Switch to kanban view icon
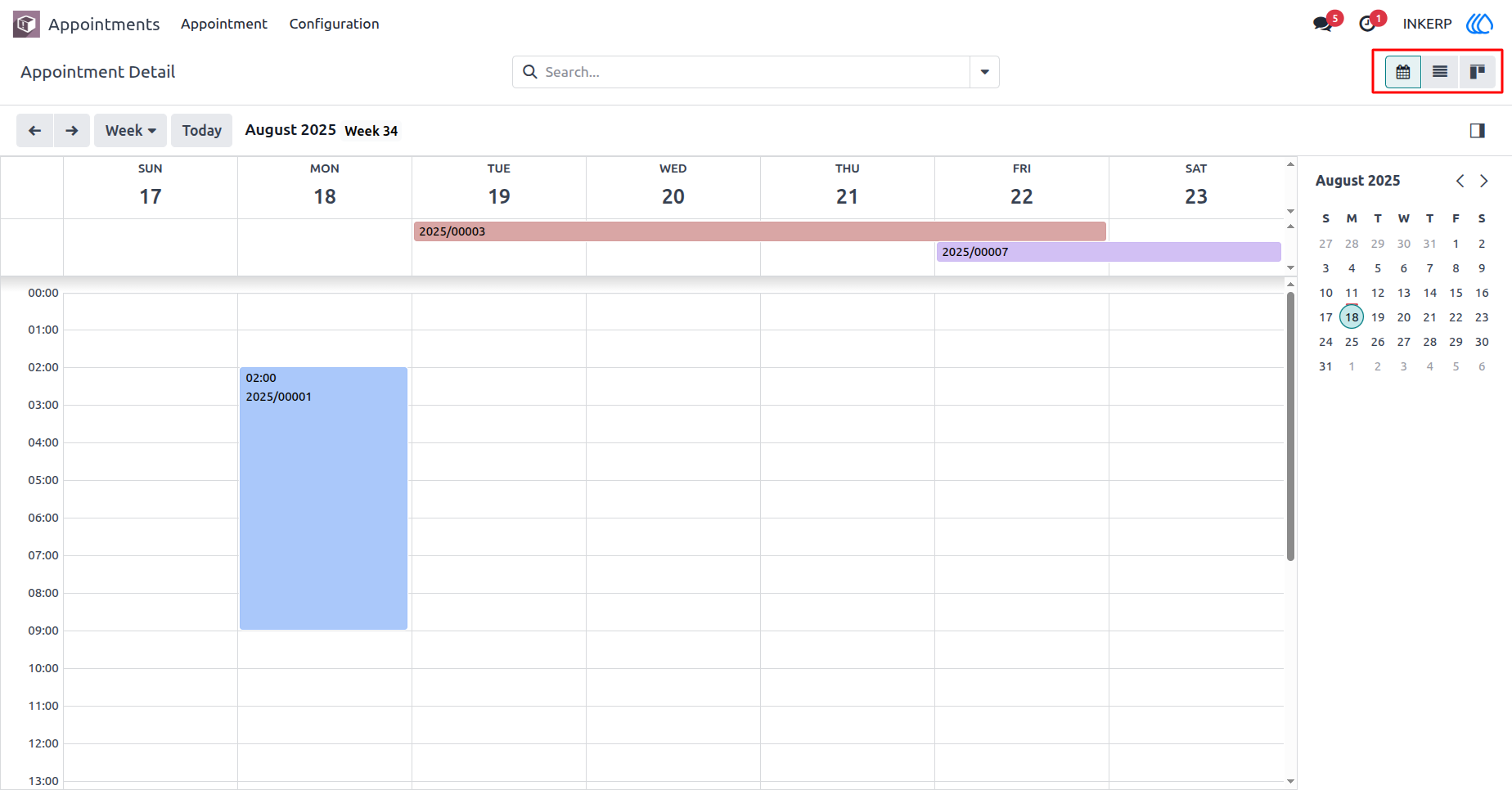1512x790 pixels. (1478, 72)
